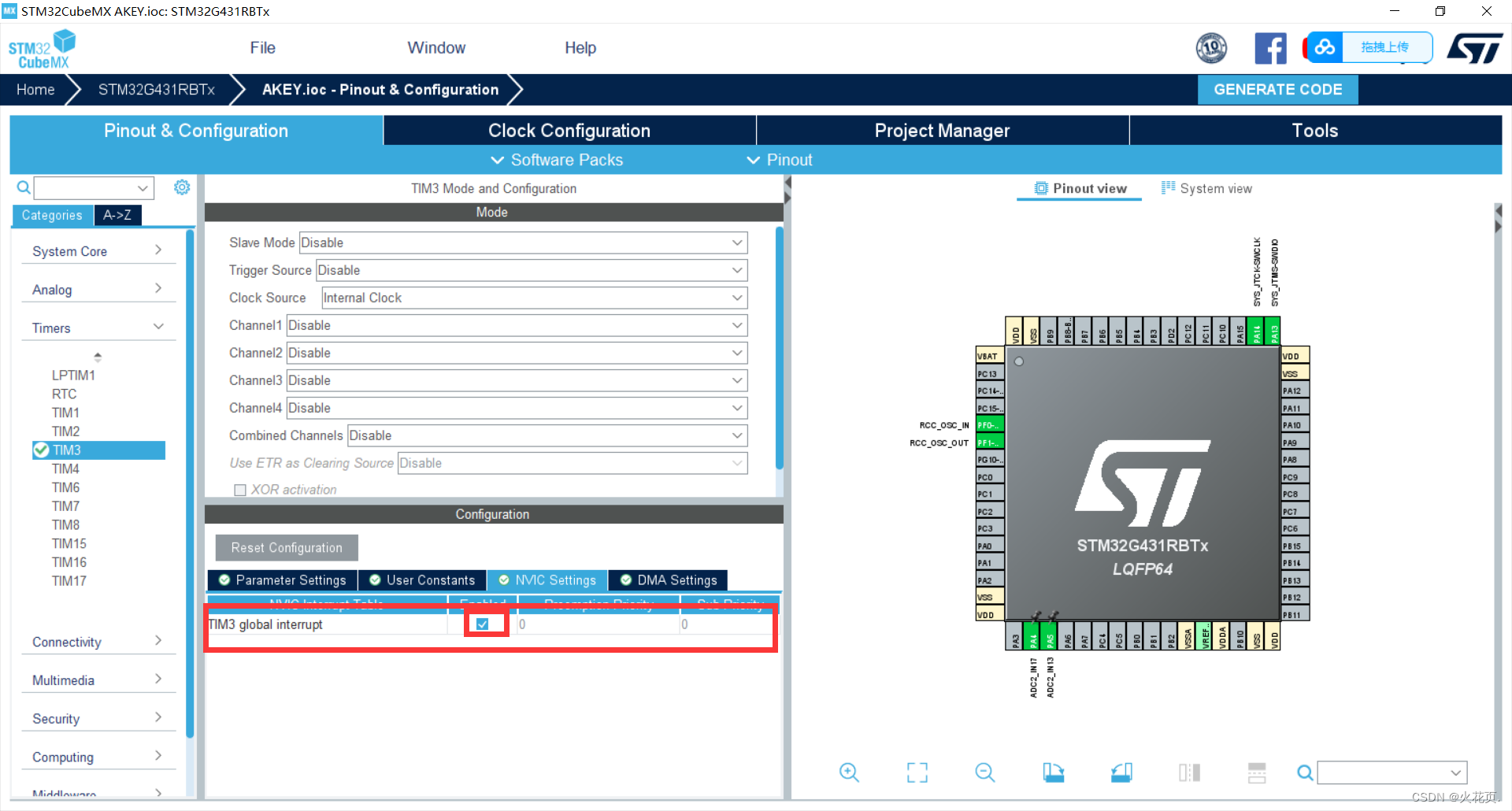
Task: Toggle the XOR activation checkbox
Action: pyautogui.click(x=240, y=490)
